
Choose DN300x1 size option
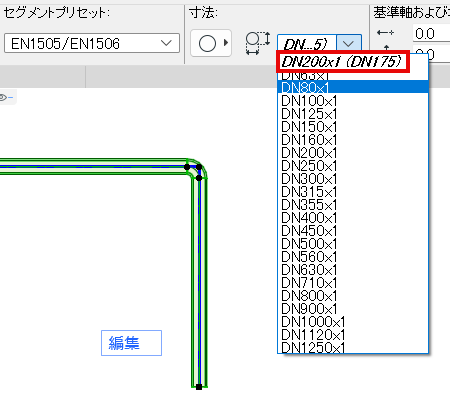click(x=353, y=178)
